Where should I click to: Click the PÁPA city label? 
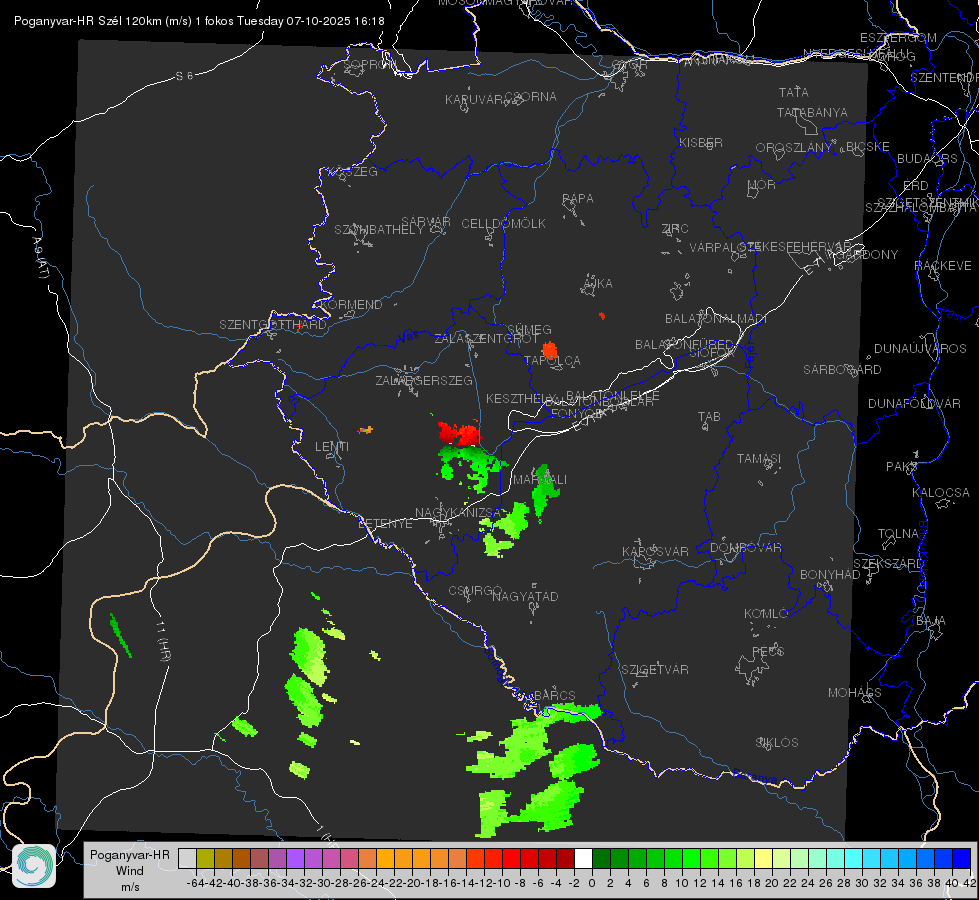[x=578, y=199]
